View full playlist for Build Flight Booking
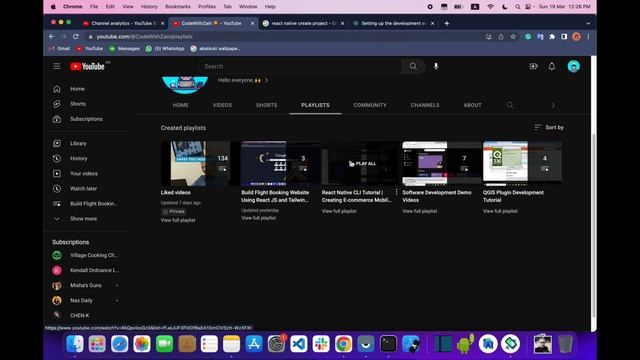Viewport: 640px width, 360px height. coord(258,218)
